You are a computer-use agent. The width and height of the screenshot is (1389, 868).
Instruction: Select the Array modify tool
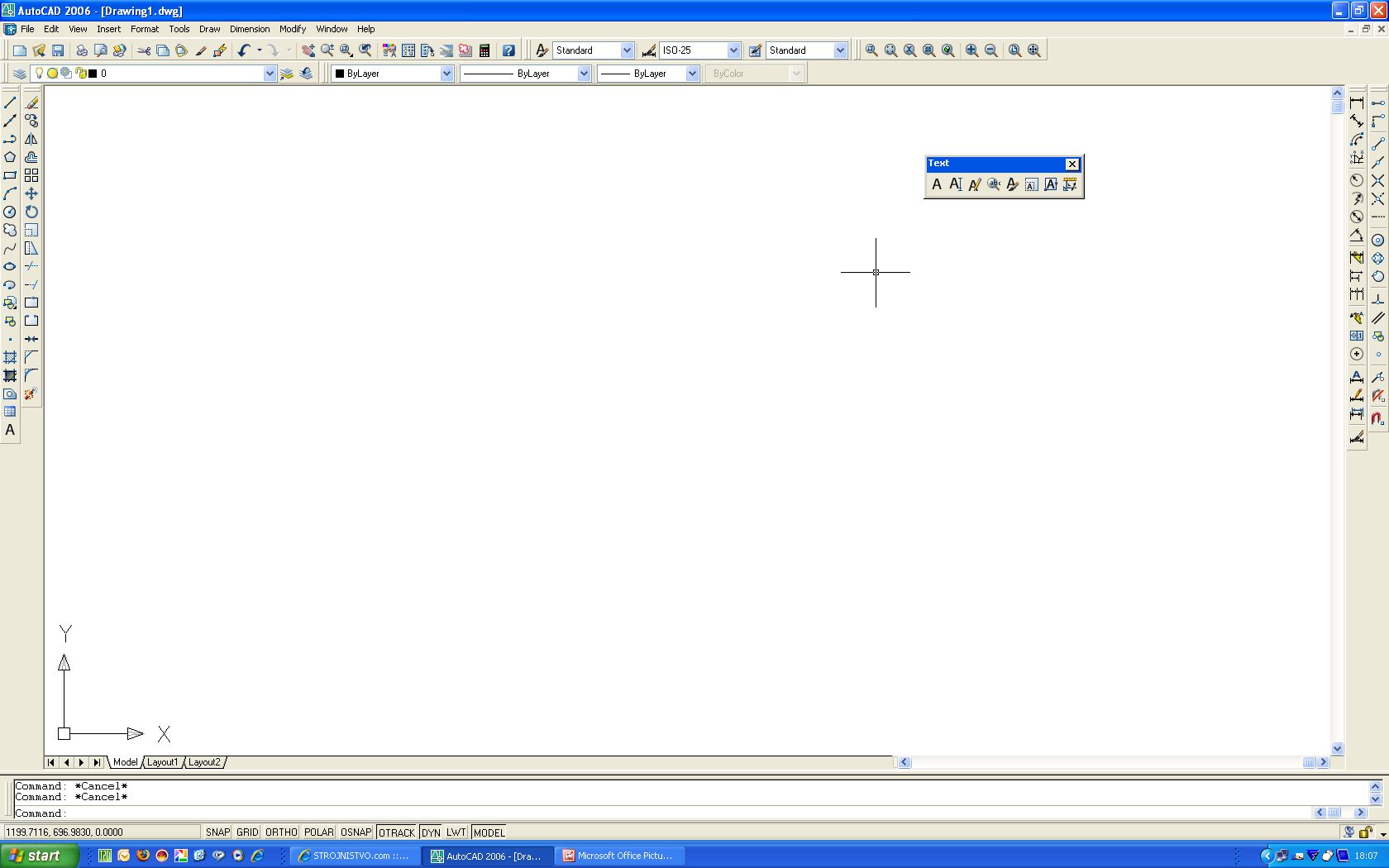(31, 175)
